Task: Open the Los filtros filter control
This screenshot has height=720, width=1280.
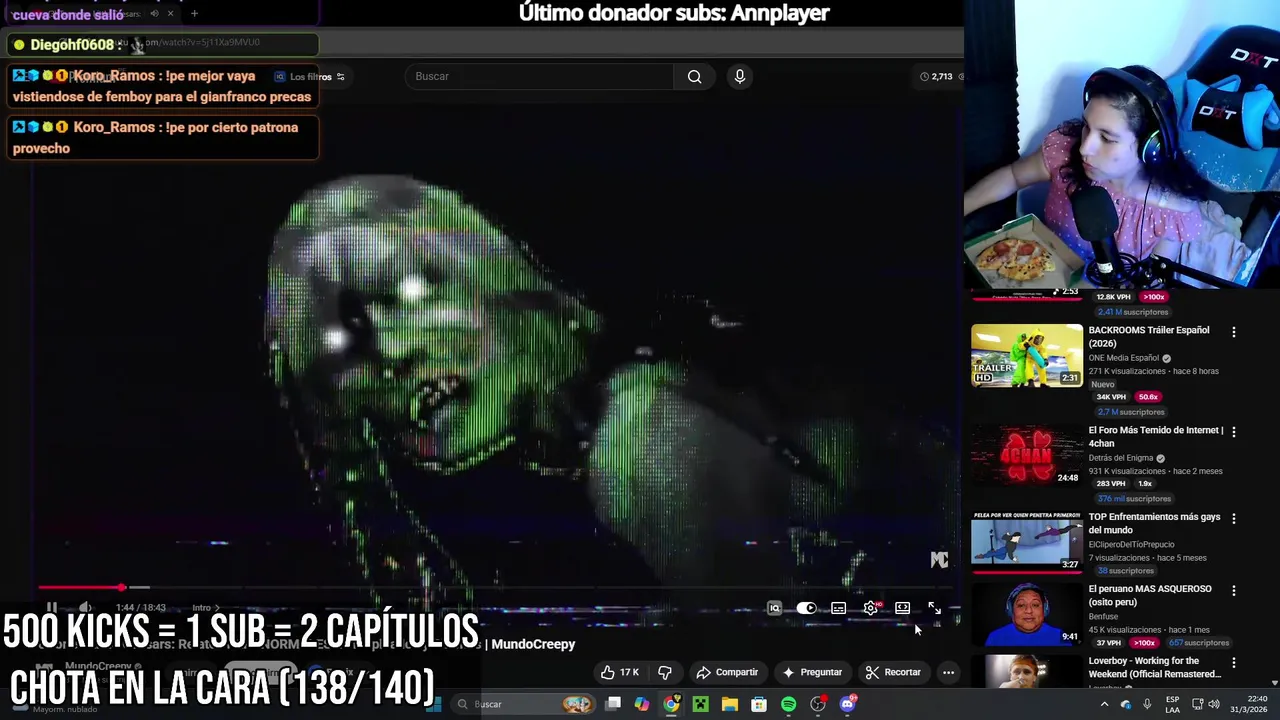Action: pos(311,77)
